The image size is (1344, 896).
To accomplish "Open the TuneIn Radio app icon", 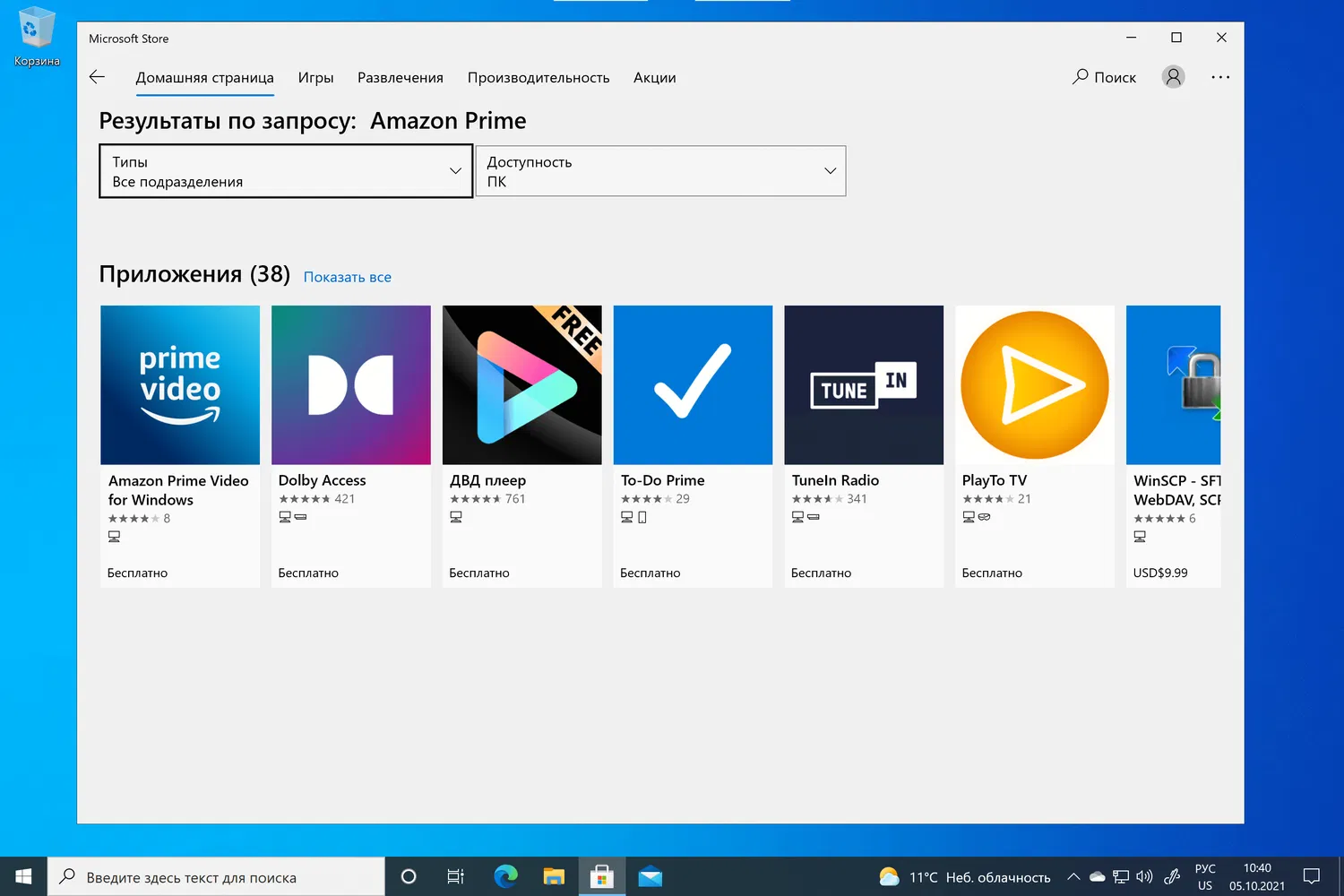I will click(864, 385).
